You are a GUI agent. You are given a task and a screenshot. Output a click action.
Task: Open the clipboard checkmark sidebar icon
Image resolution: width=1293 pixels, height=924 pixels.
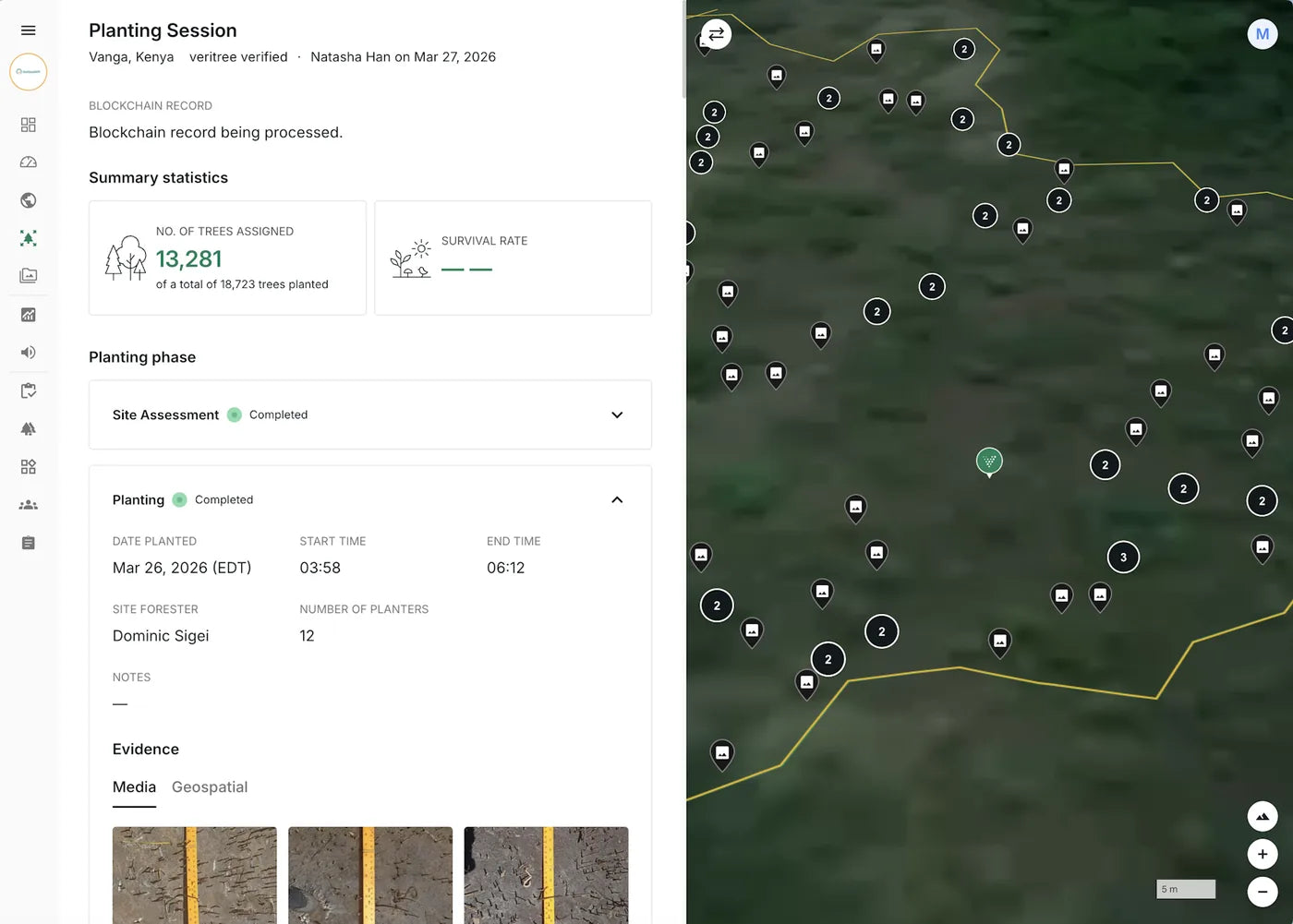29,390
